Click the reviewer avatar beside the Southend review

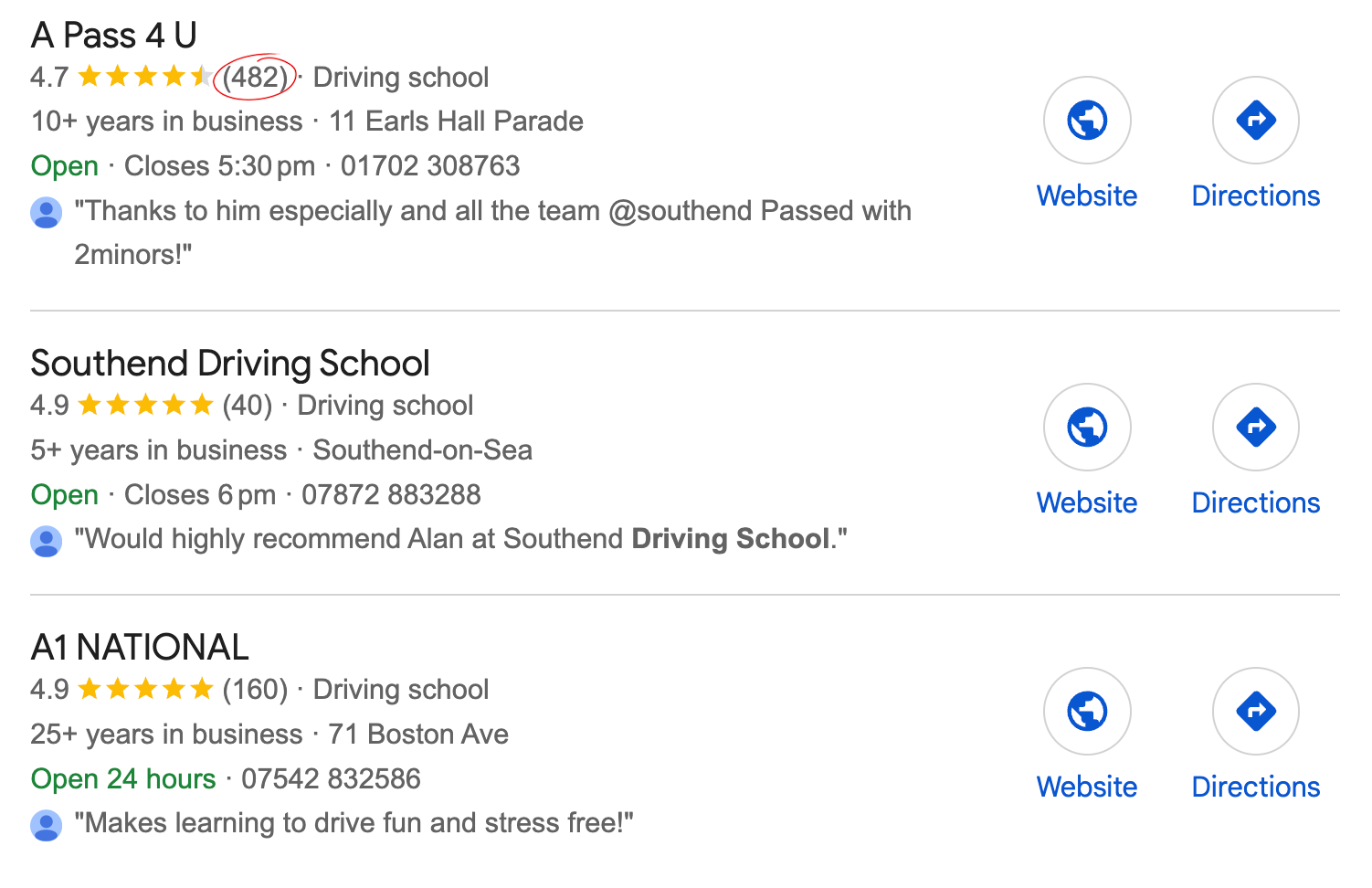point(46,540)
